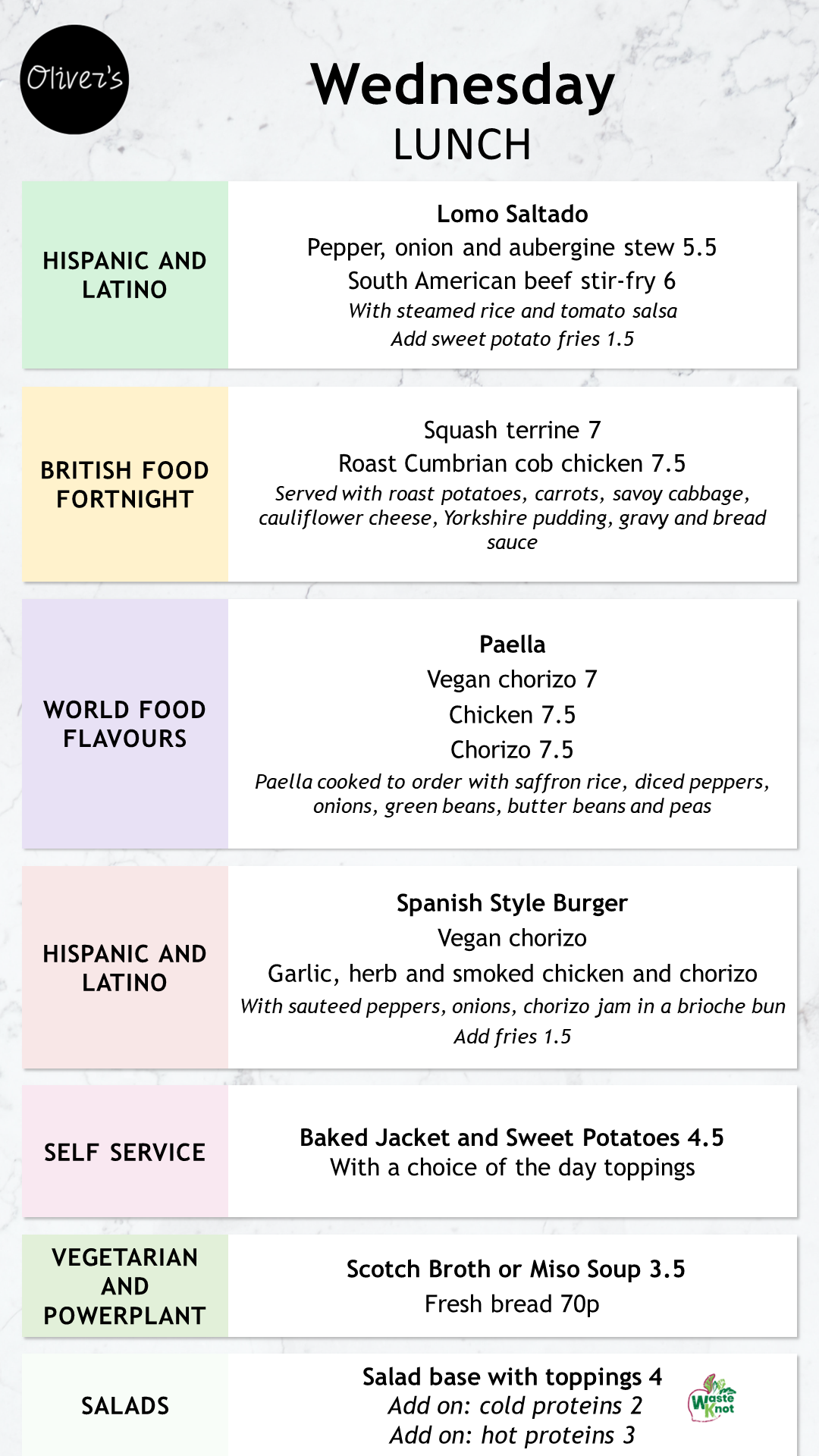This screenshot has width=819, height=1456.
Task: Click Scotch Broth or Miso Soup 3.5
Action: click(516, 1269)
